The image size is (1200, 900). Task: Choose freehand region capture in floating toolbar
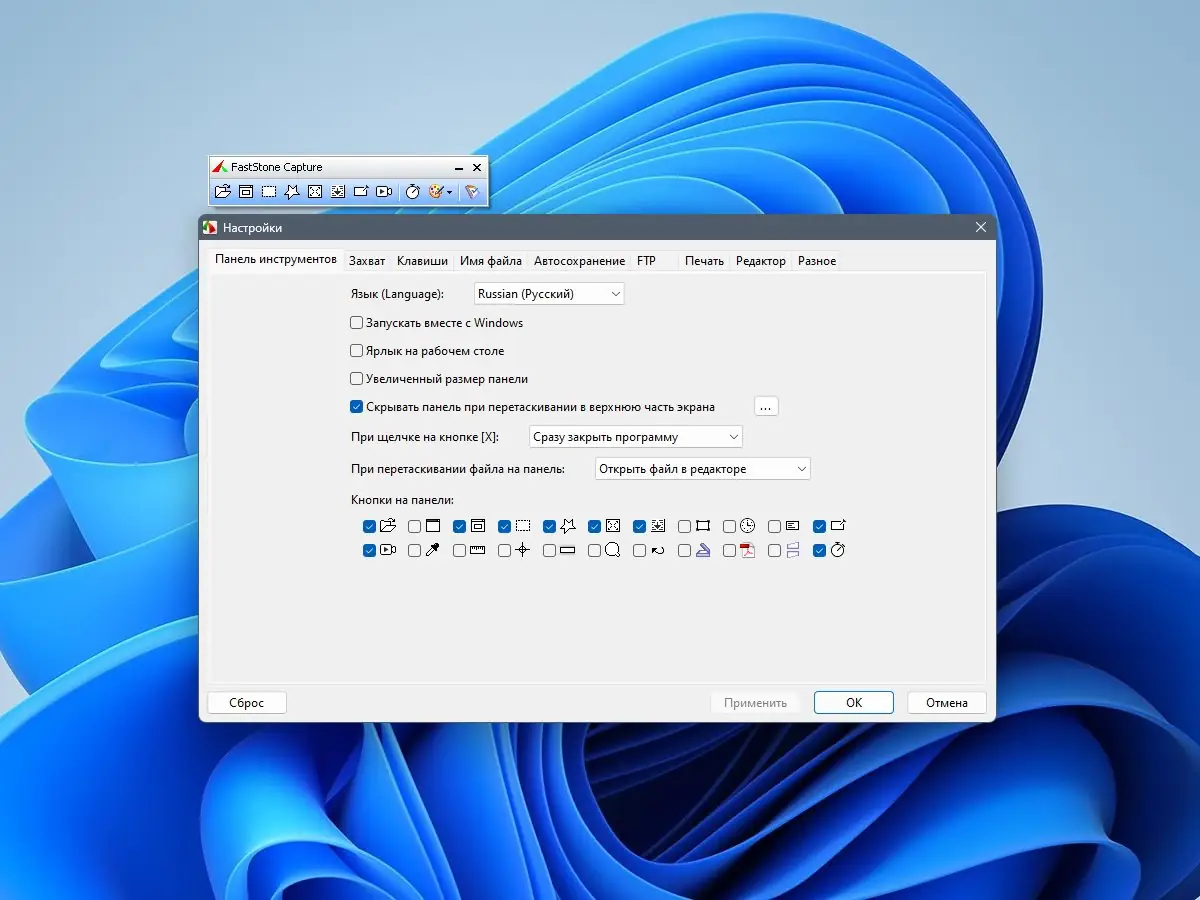tap(292, 192)
